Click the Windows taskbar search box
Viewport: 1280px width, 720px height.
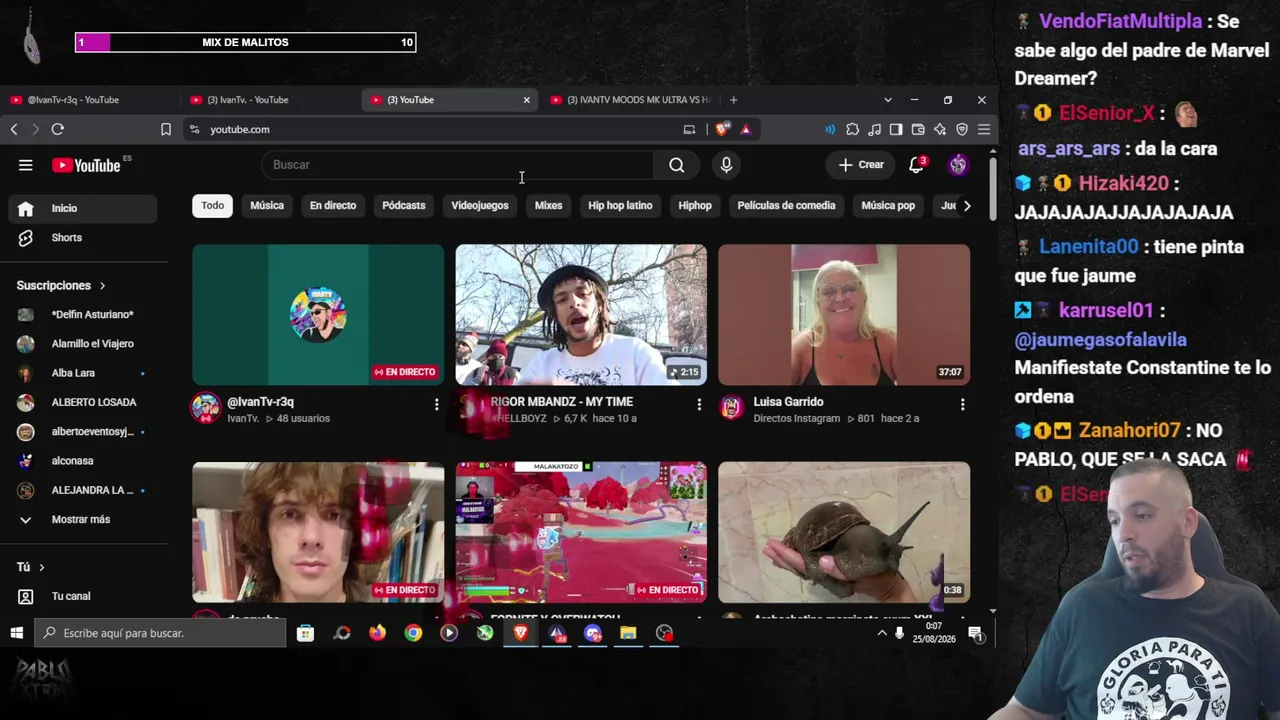click(161, 633)
